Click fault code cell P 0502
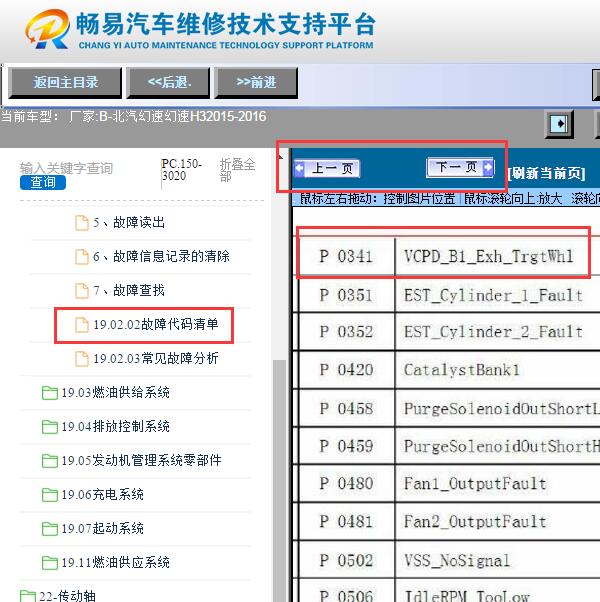Screen dimensions: 600x602 pos(346,560)
